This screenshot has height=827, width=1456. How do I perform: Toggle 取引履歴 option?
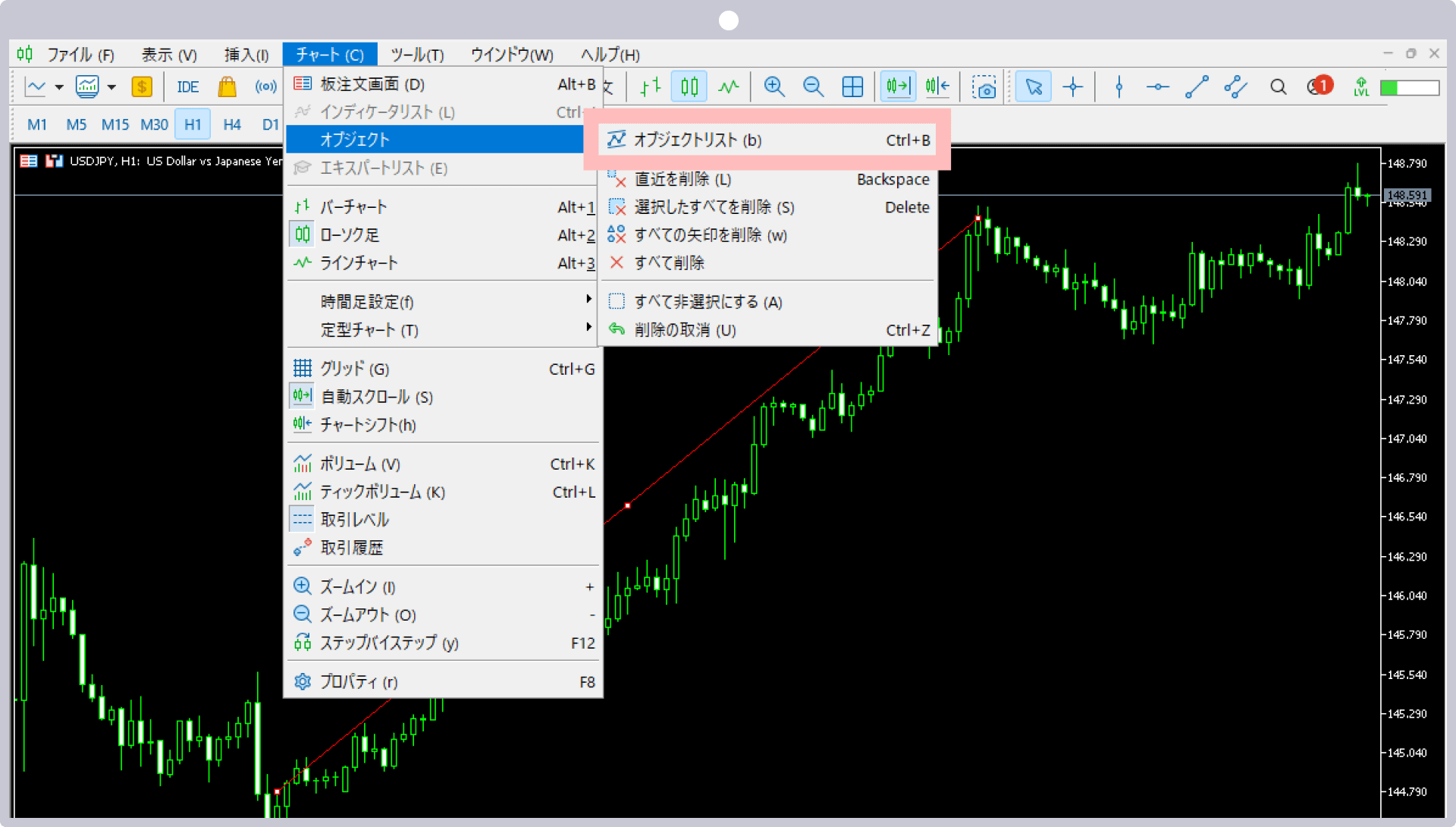tap(444, 548)
